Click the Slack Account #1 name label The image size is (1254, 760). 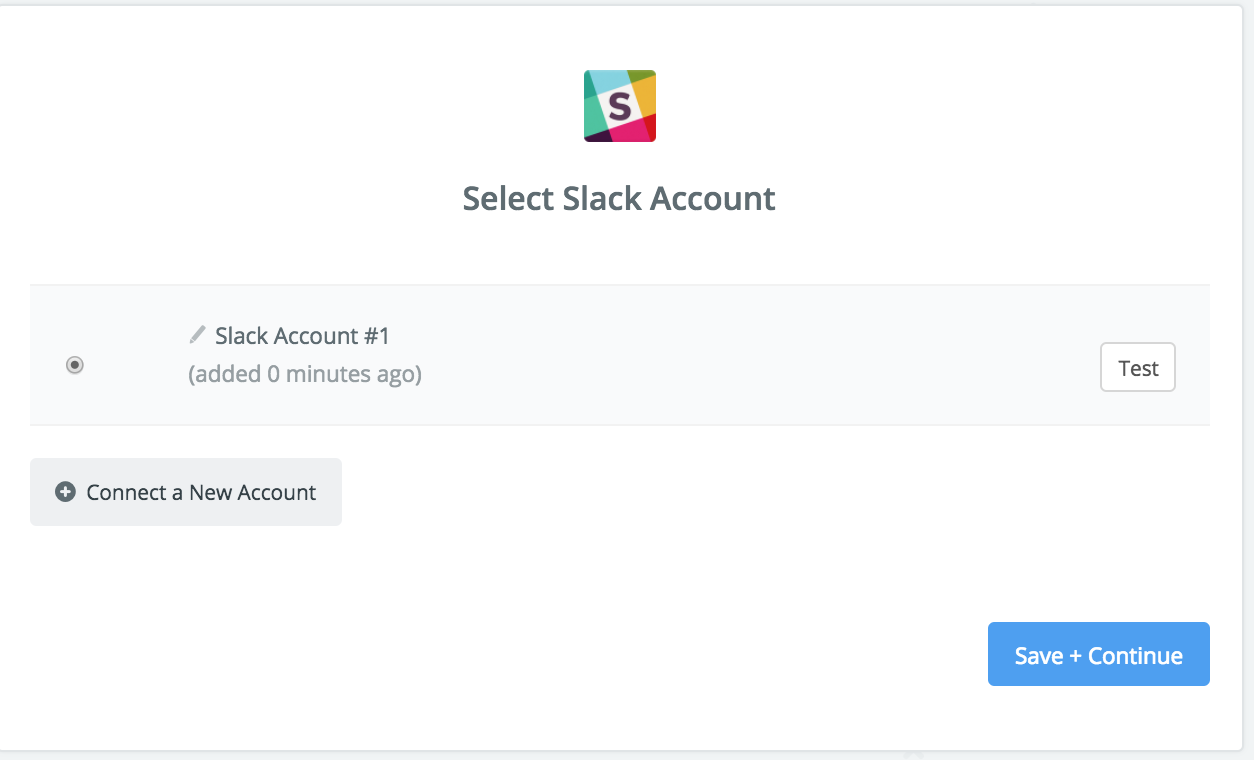coord(302,336)
